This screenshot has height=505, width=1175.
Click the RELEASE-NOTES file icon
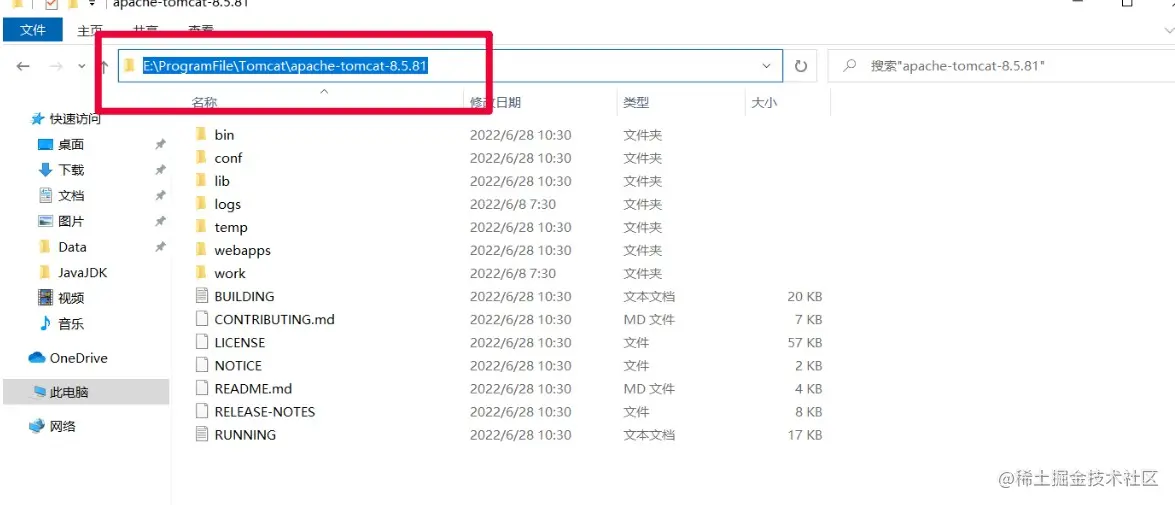201,411
